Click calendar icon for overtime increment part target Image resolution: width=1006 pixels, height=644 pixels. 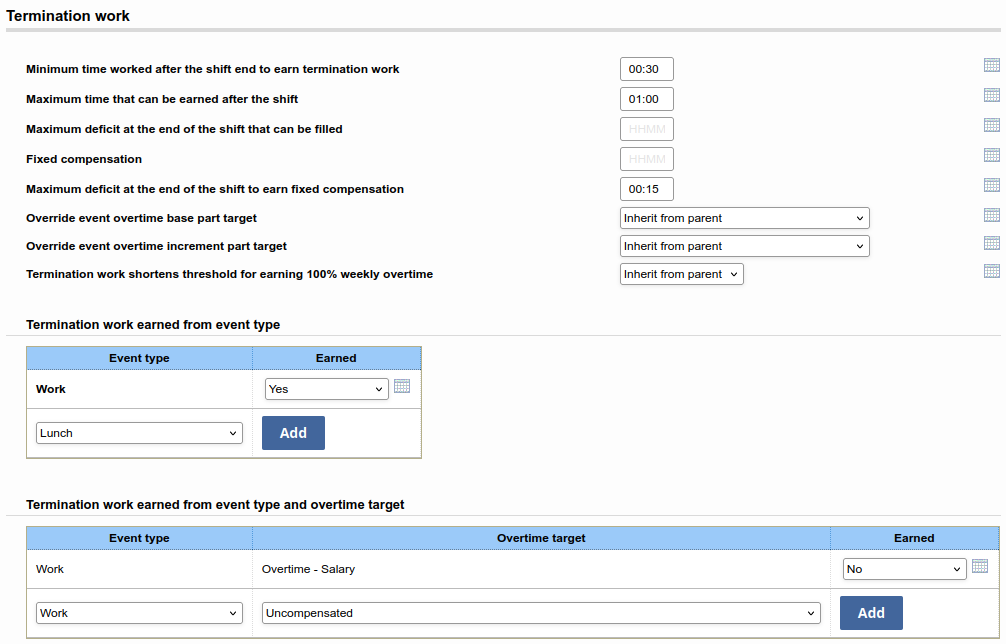(991, 243)
